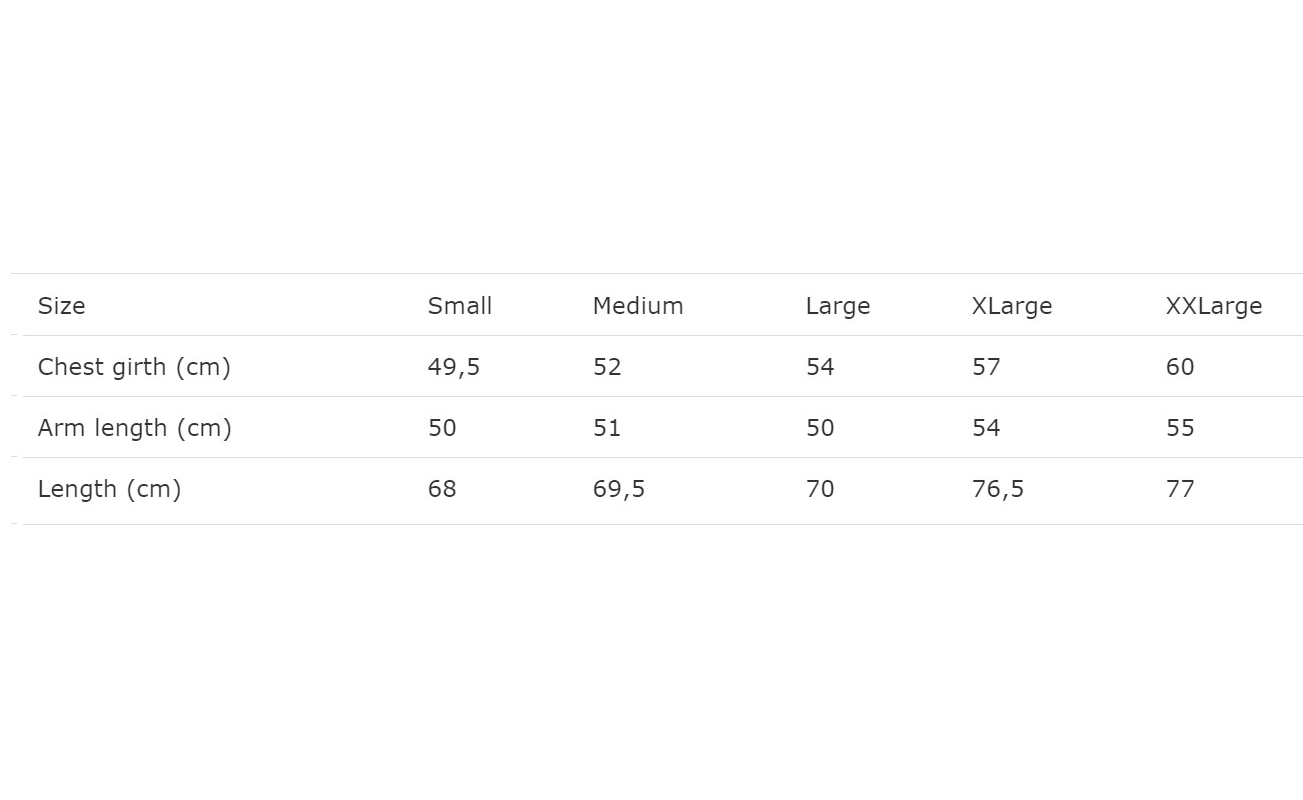Select the XLarge chest girth value 57
The width and height of the screenshot is (1303, 800).
click(x=986, y=367)
